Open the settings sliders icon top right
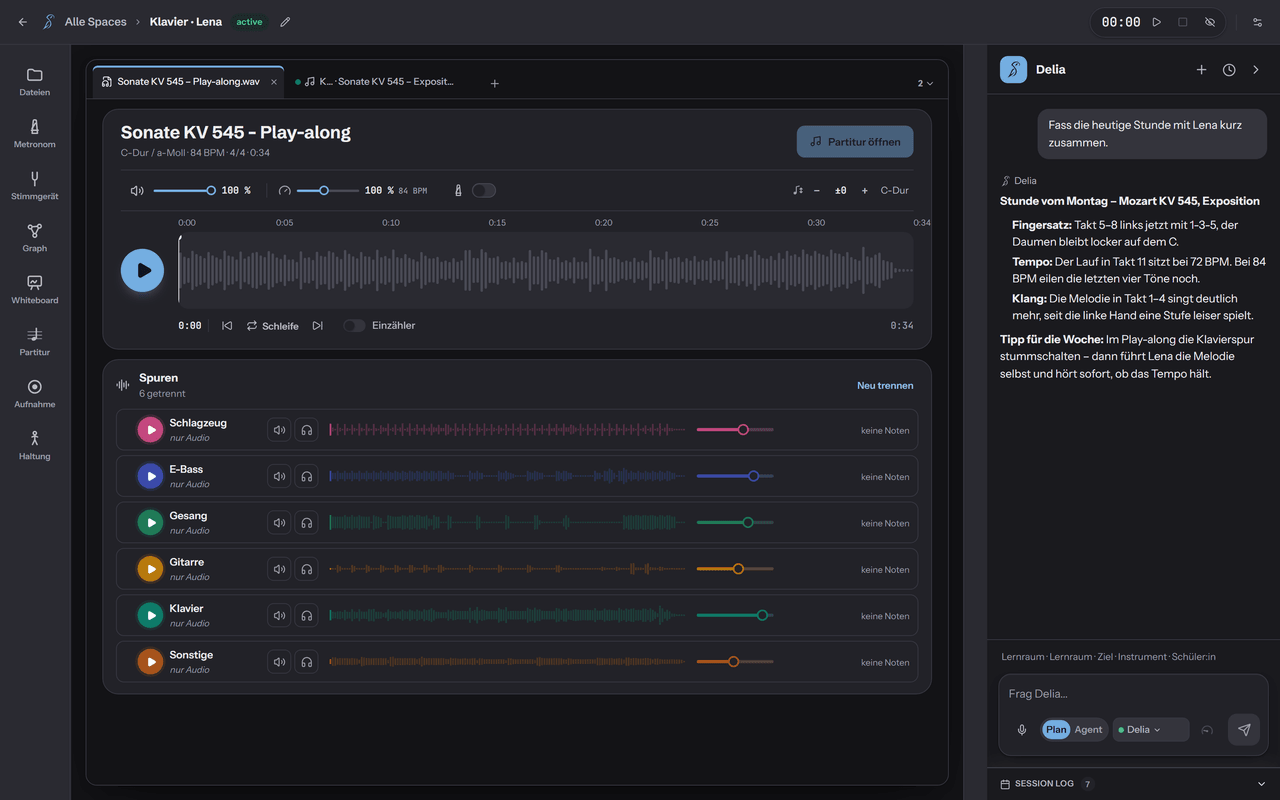Image resolution: width=1280 pixels, height=800 pixels. [1258, 22]
